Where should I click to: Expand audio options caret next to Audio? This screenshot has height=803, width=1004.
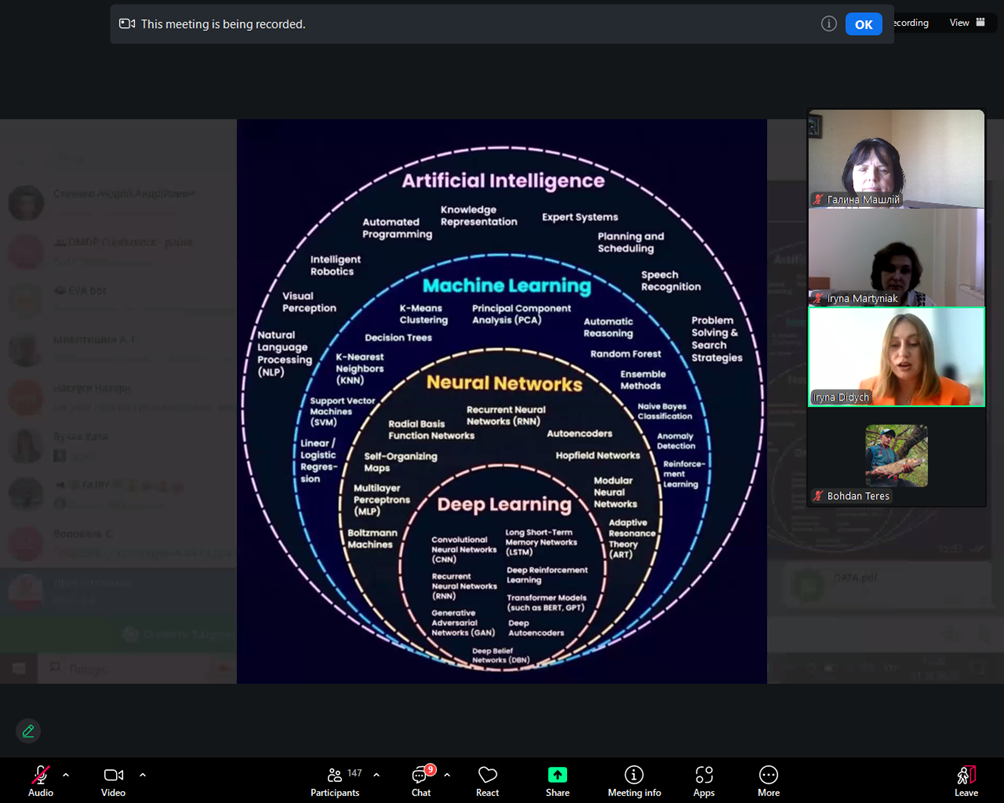click(x=66, y=775)
